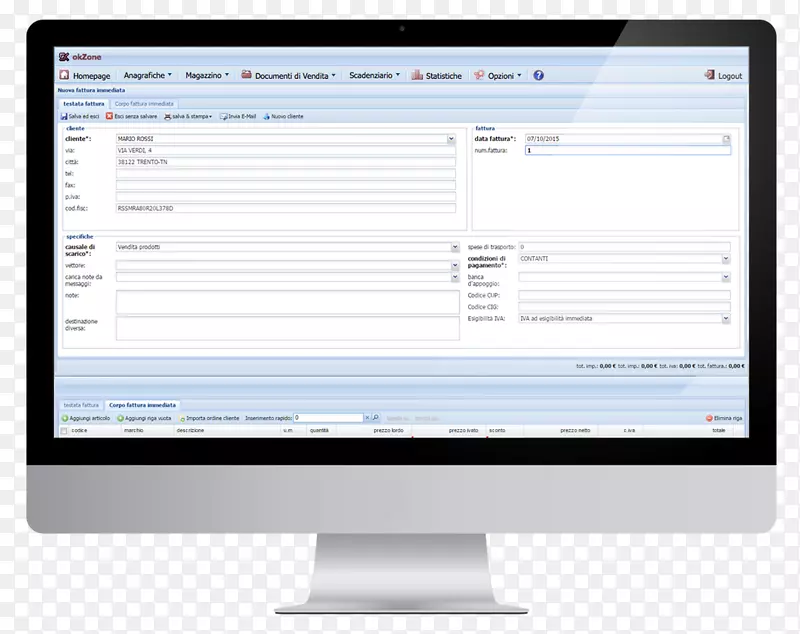The width and height of the screenshot is (800, 634).
Task: Click the spese di trasporto field
Action: (x=624, y=247)
